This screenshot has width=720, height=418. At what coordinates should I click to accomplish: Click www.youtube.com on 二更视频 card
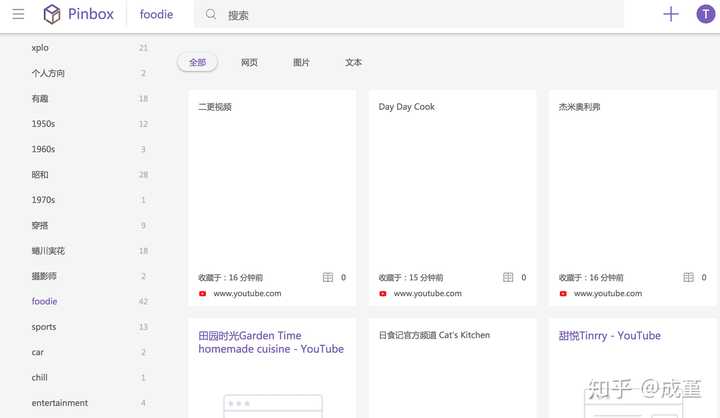248,294
